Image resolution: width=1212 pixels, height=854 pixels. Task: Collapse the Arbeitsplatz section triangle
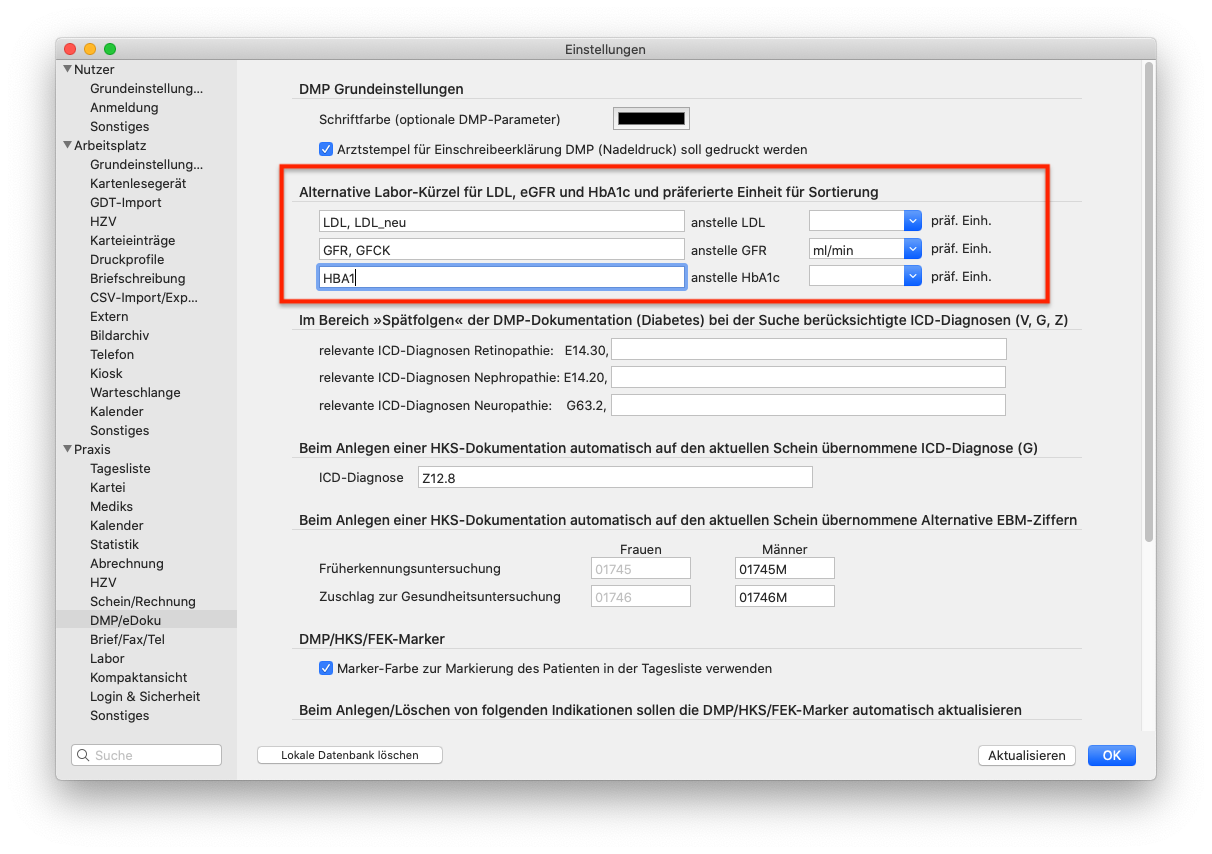click(x=67, y=146)
